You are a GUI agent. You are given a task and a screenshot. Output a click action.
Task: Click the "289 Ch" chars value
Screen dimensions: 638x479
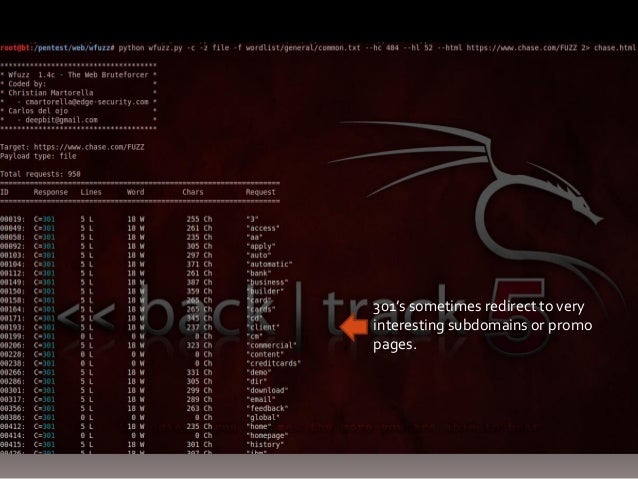(x=199, y=399)
